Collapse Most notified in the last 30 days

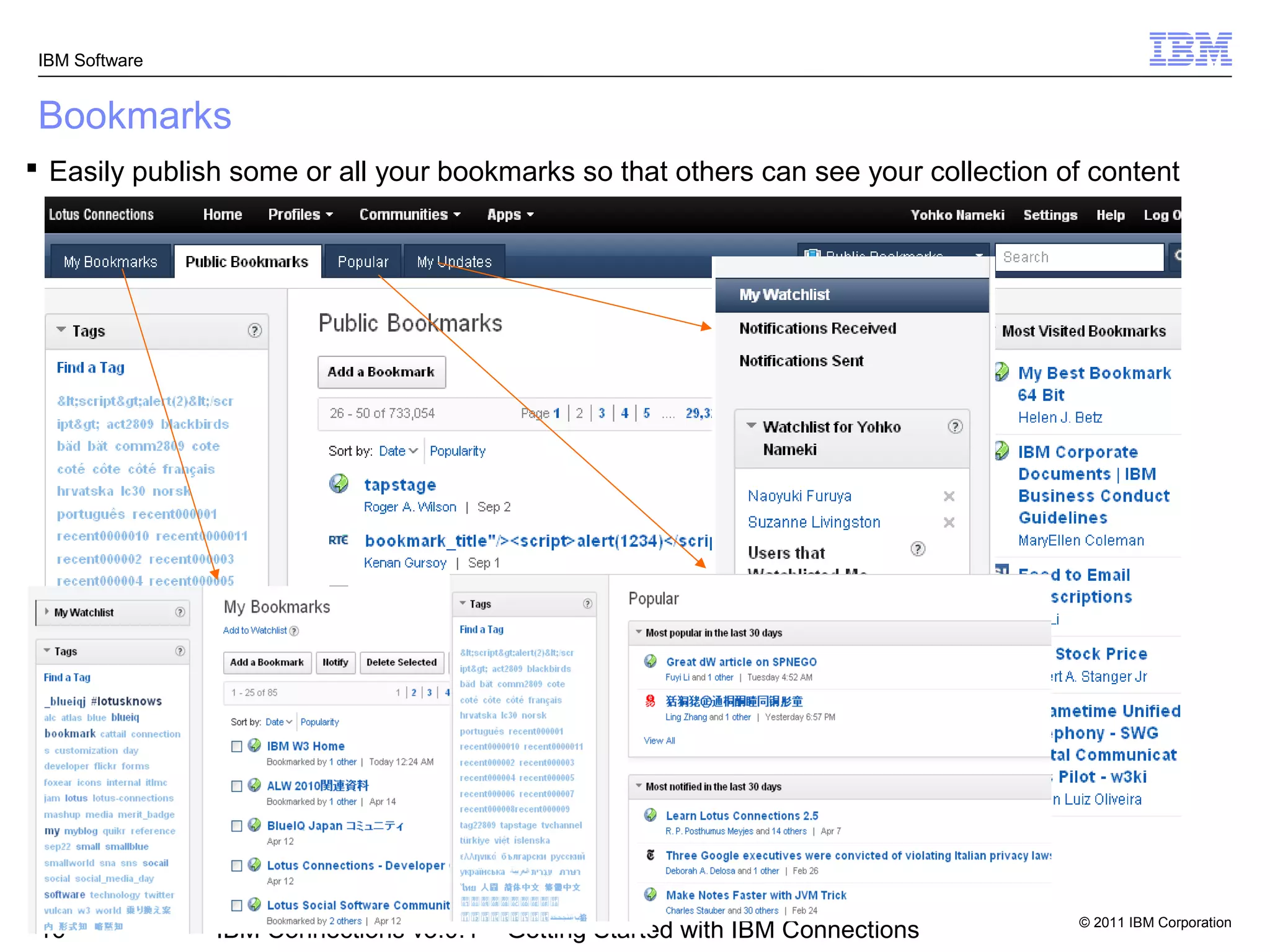[639, 786]
